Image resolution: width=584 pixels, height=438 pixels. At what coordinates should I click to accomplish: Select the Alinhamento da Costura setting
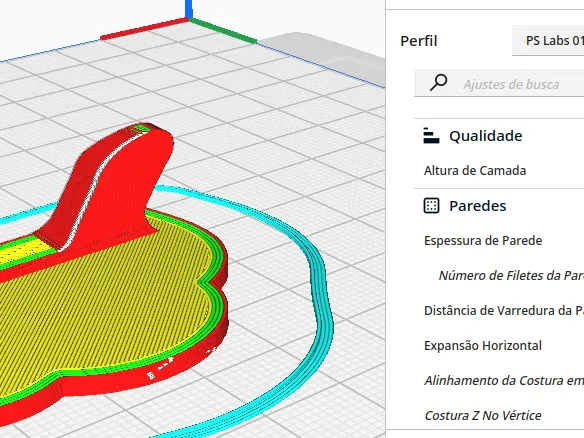pos(504,381)
